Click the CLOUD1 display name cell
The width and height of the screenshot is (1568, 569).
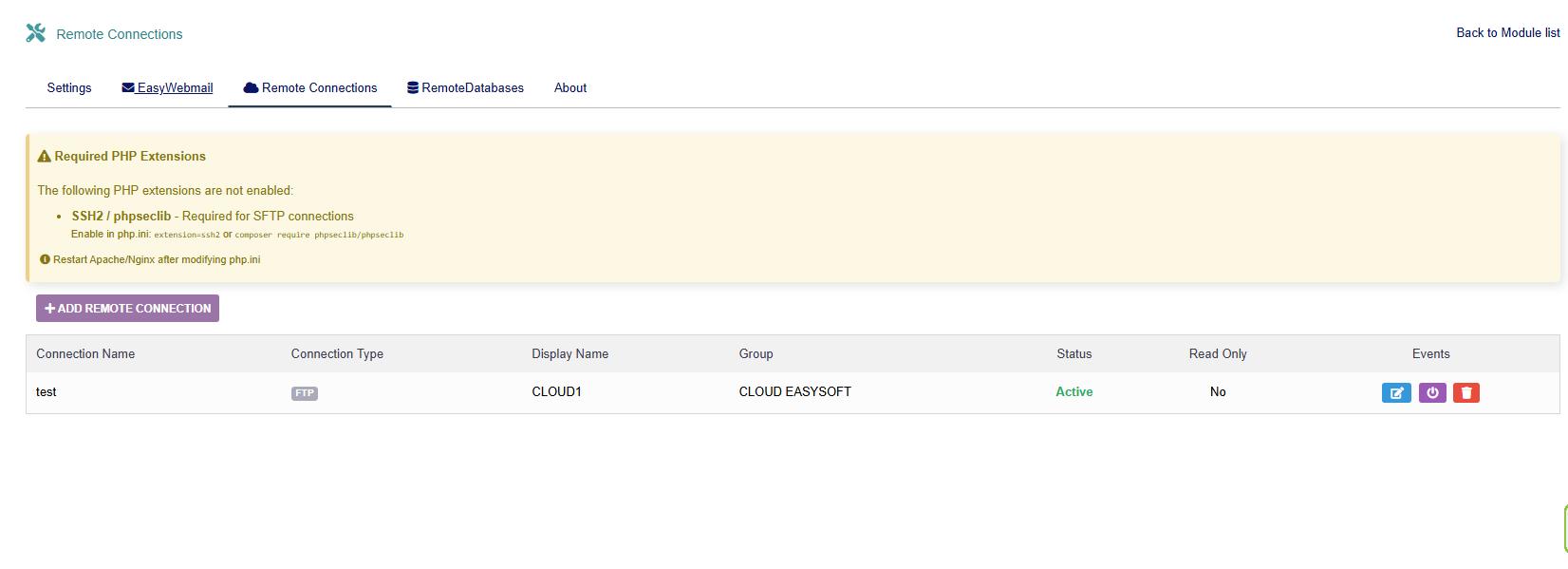point(556,391)
